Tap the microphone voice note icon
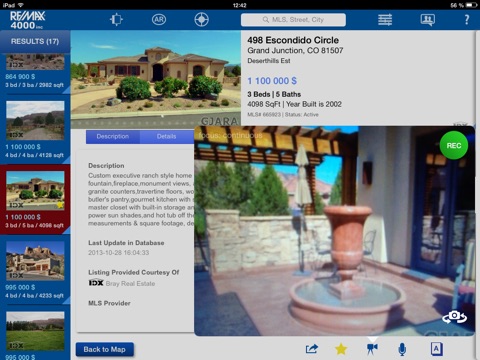 [x=402, y=349]
